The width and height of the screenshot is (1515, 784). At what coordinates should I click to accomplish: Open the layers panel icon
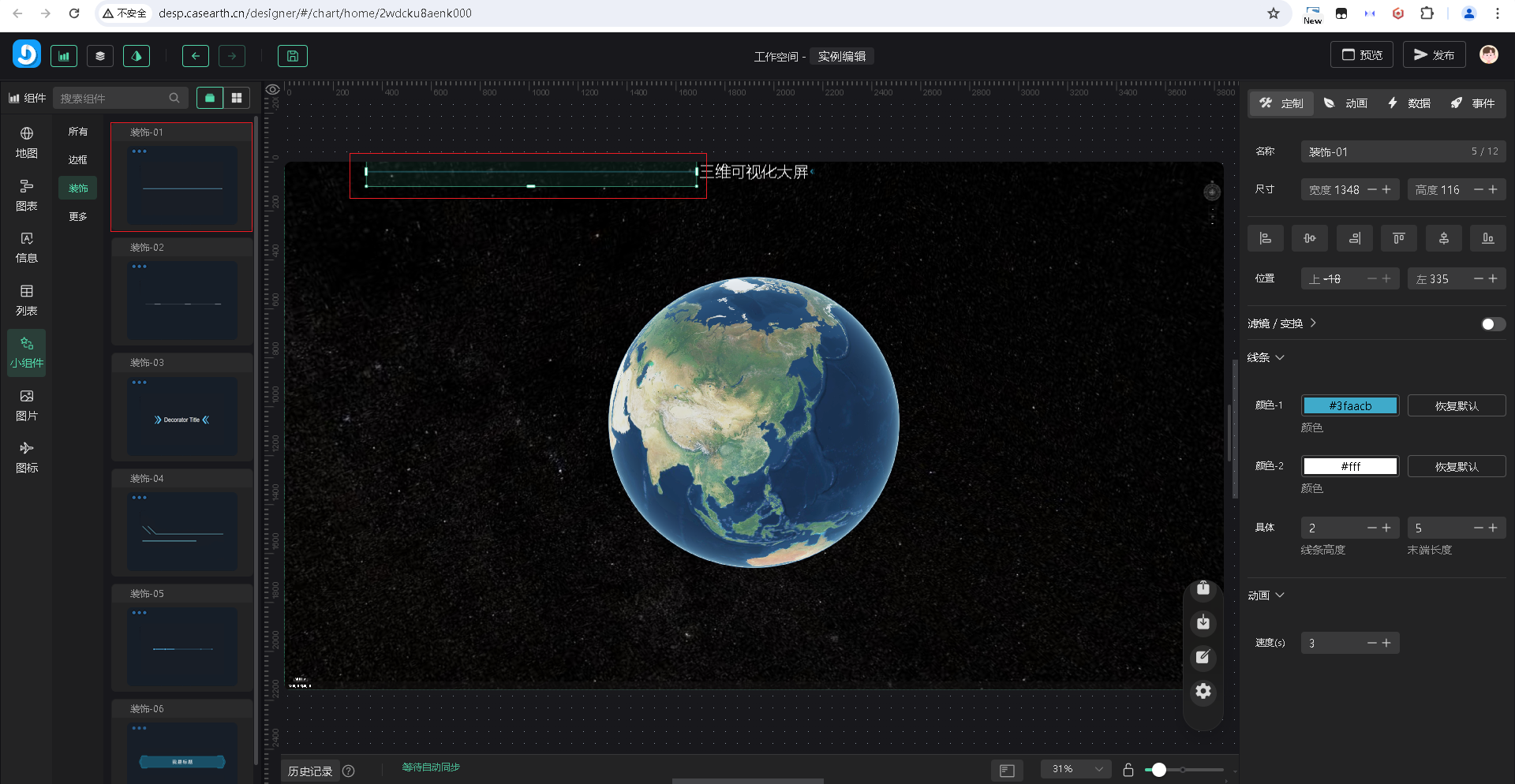pyautogui.click(x=100, y=56)
